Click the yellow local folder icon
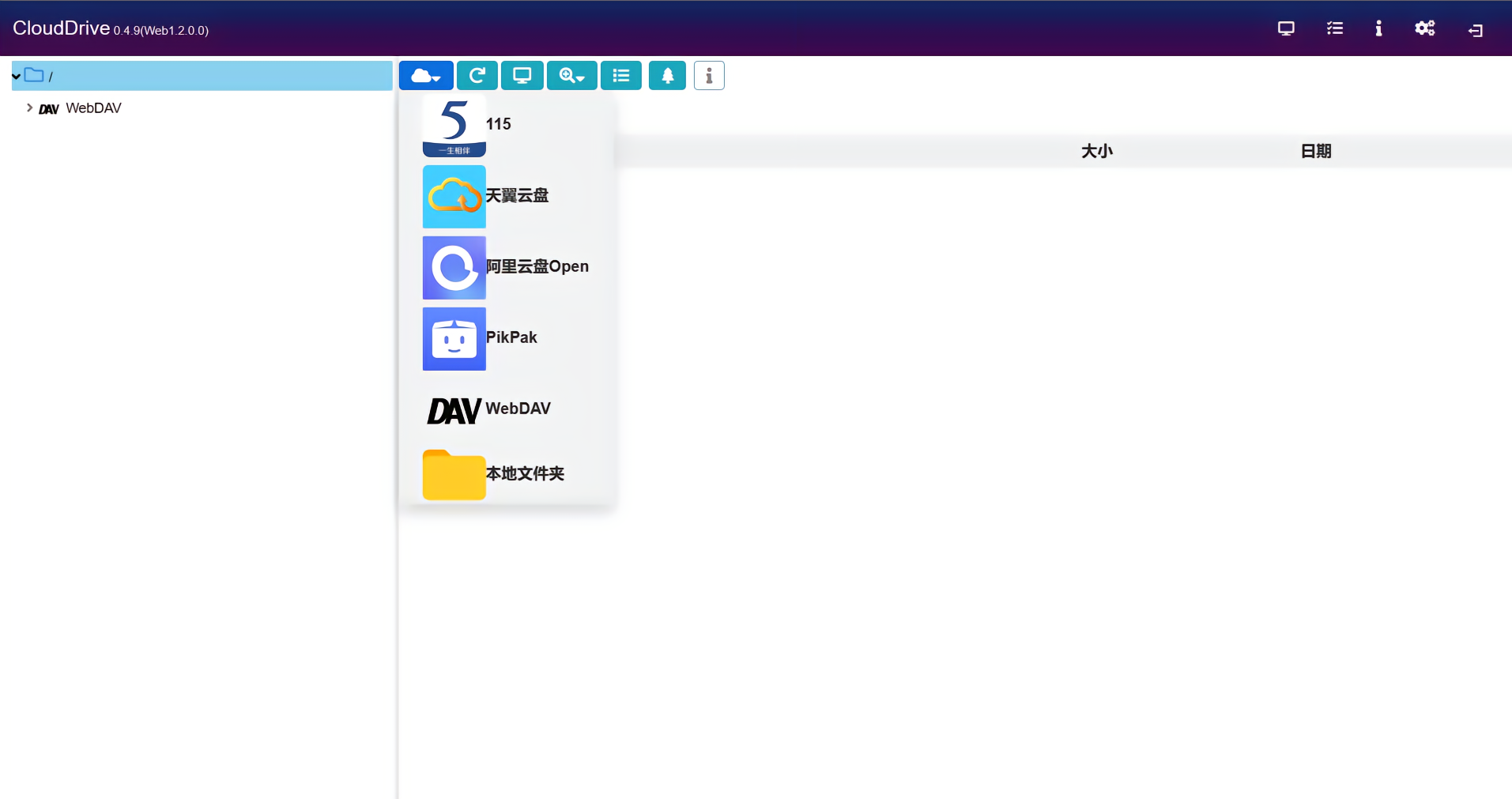Screen dimensions: 1512x799 point(454,474)
